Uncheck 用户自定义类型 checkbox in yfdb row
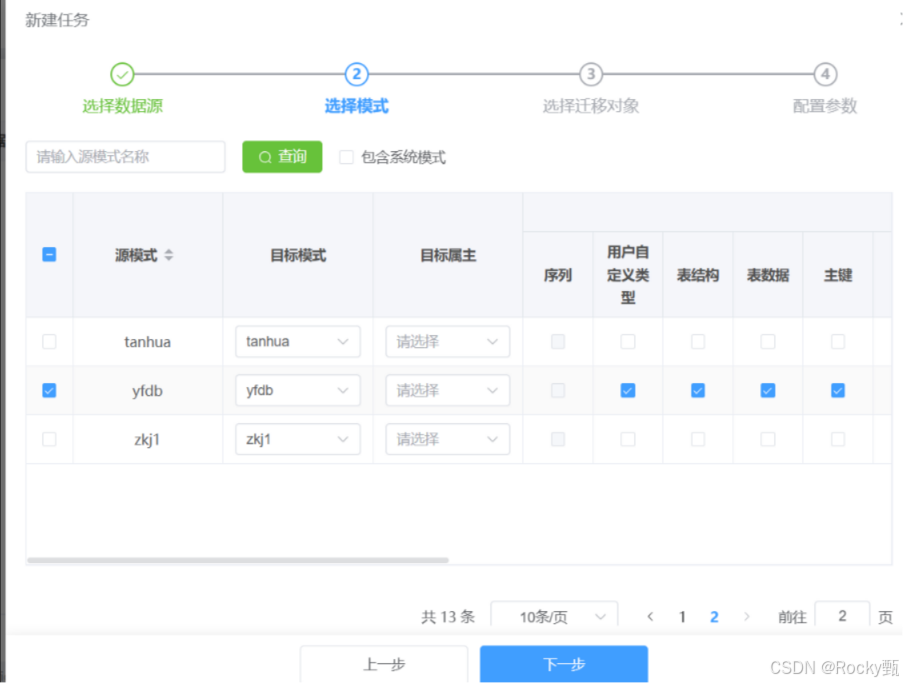 click(628, 390)
